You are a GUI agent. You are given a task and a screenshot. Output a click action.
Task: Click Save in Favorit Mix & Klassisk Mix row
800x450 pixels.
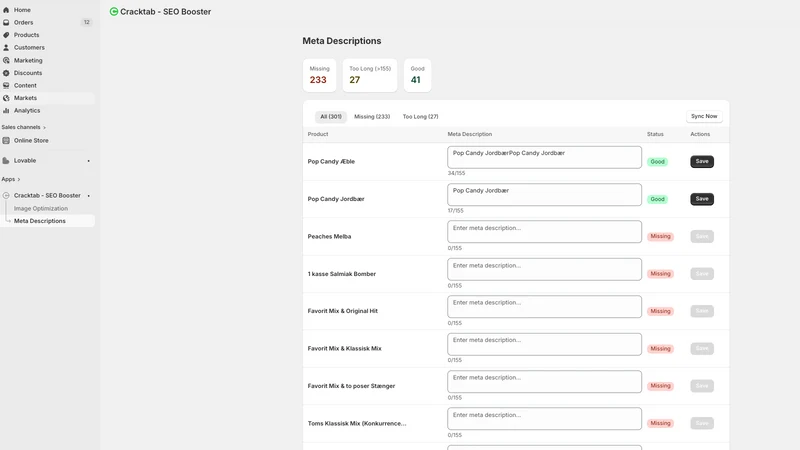(702, 348)
